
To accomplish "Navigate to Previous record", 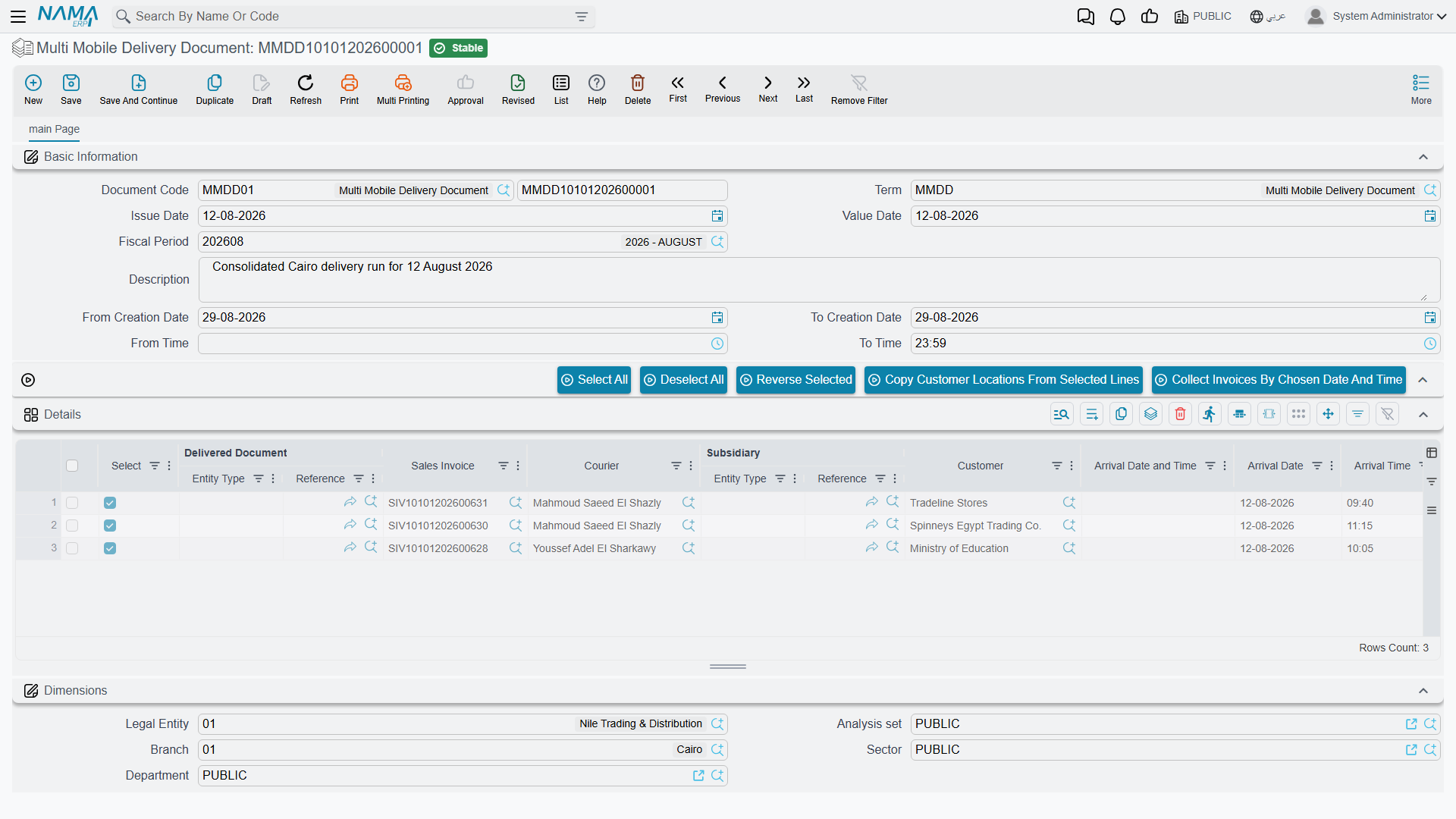I will (723, 89).
